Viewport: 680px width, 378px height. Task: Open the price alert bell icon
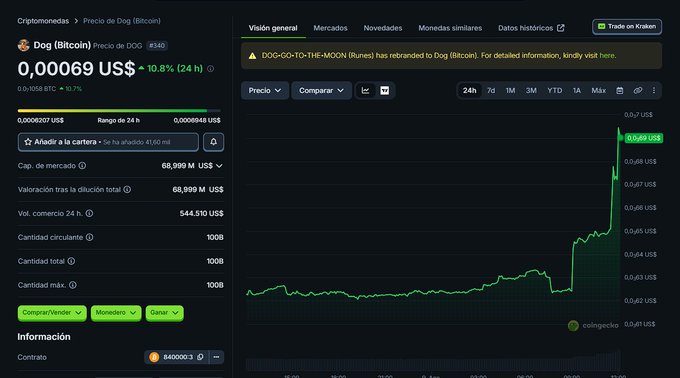click(213, 142)
